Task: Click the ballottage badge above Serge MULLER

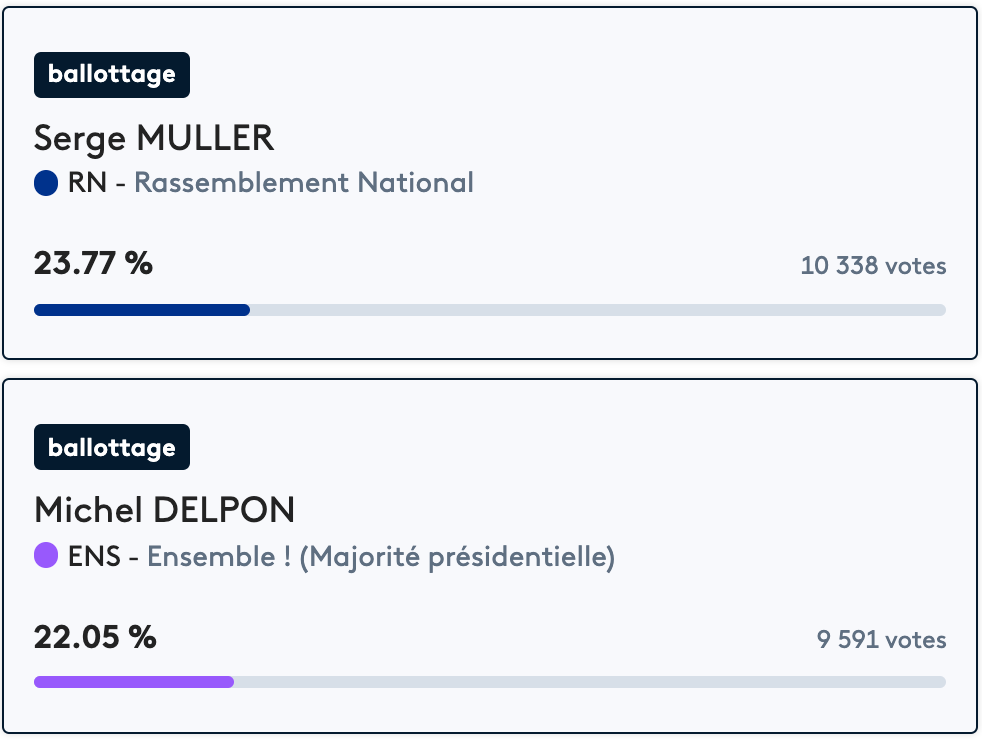Action: coord(112,75)
